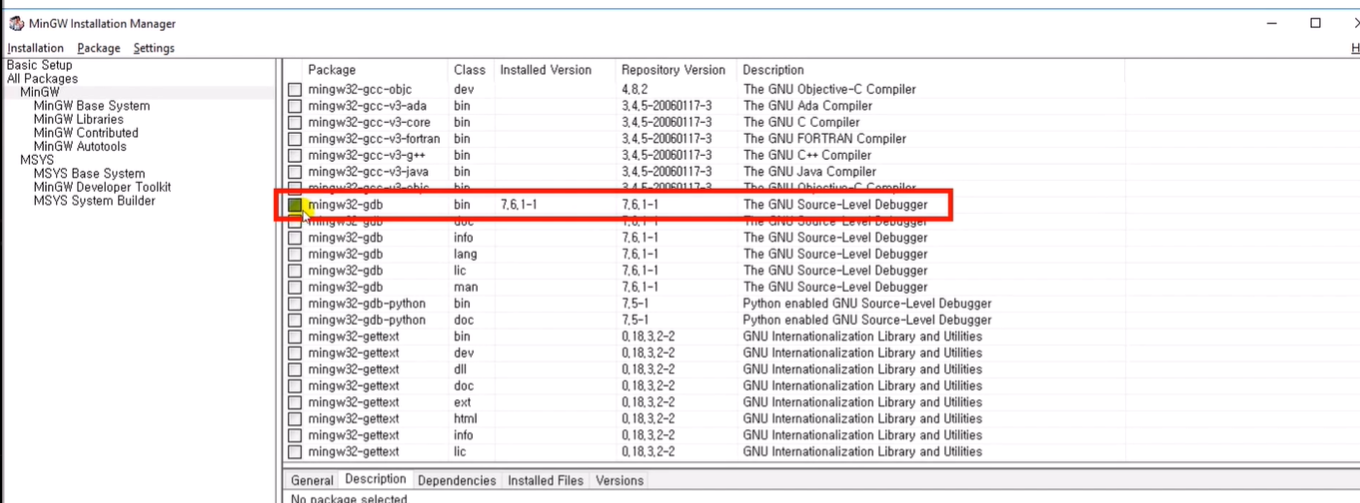Image resolution: width=1360 pixels, height=503 pixels.
Task: Switch to the Dependencies tab
Action: [x=456, y=481]
